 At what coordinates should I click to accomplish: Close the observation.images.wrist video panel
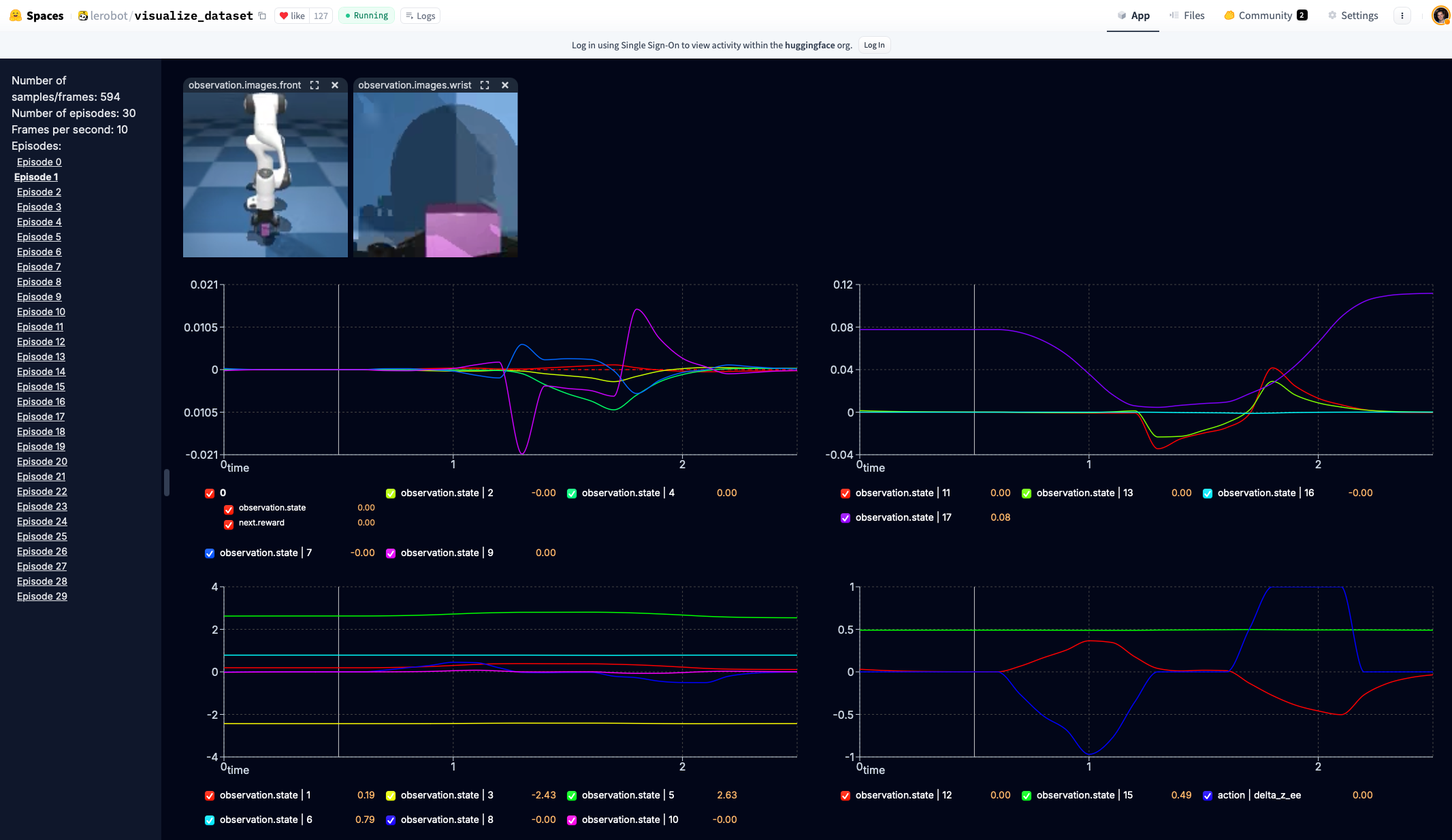pos(505,85)
